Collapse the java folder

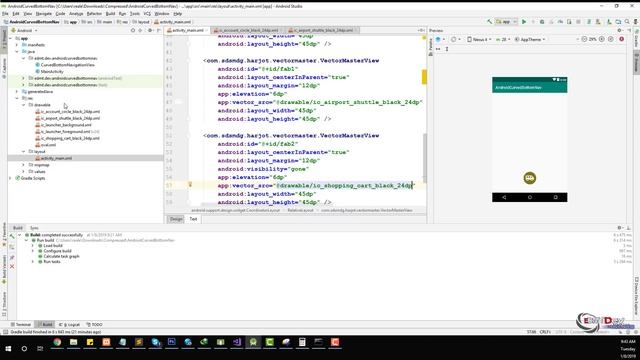(x=17, y=51)
